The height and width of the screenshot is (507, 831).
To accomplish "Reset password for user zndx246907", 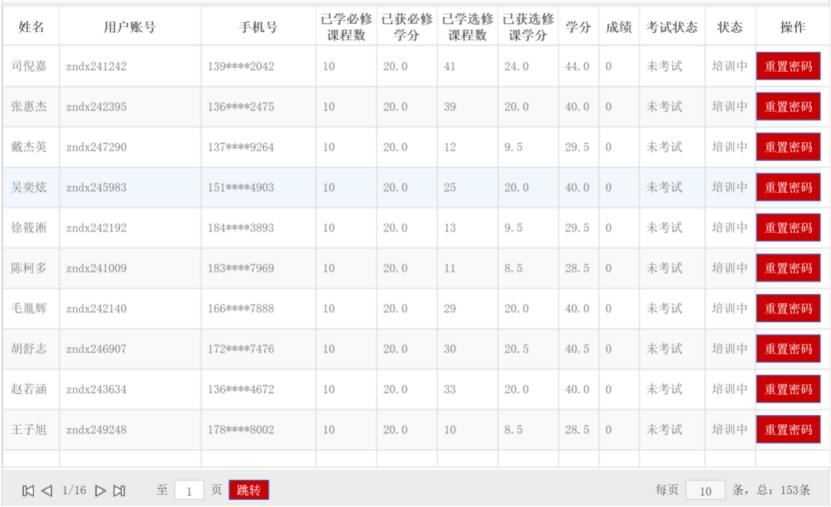I will (788, 349).
